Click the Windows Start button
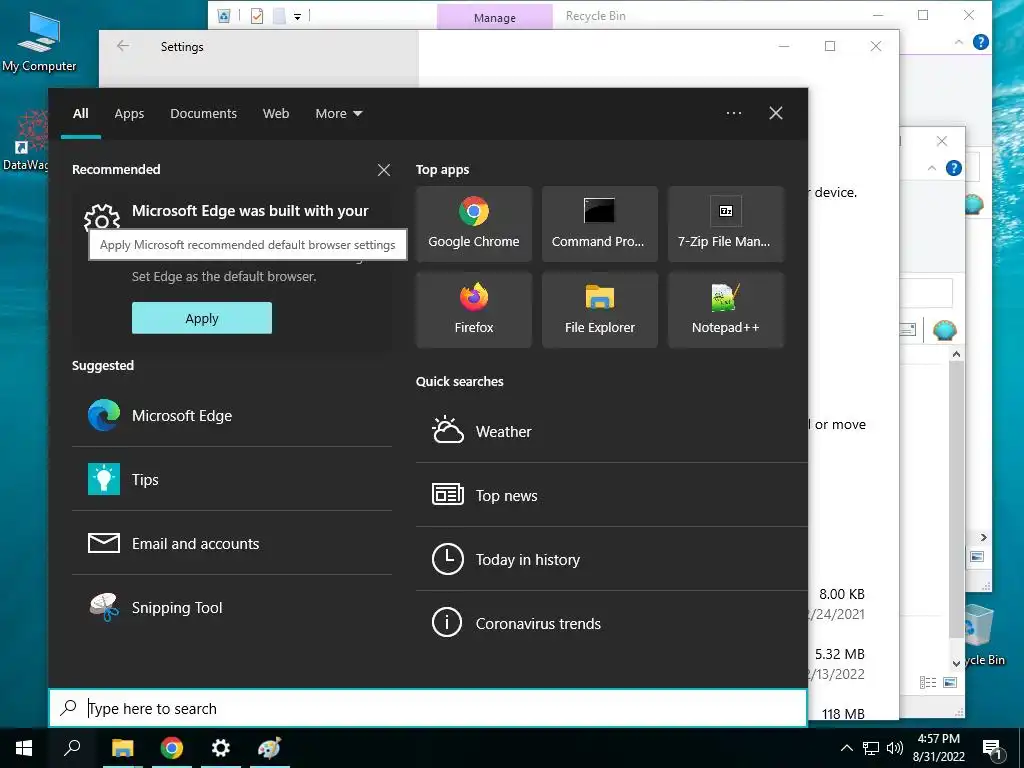 (24, 748)
